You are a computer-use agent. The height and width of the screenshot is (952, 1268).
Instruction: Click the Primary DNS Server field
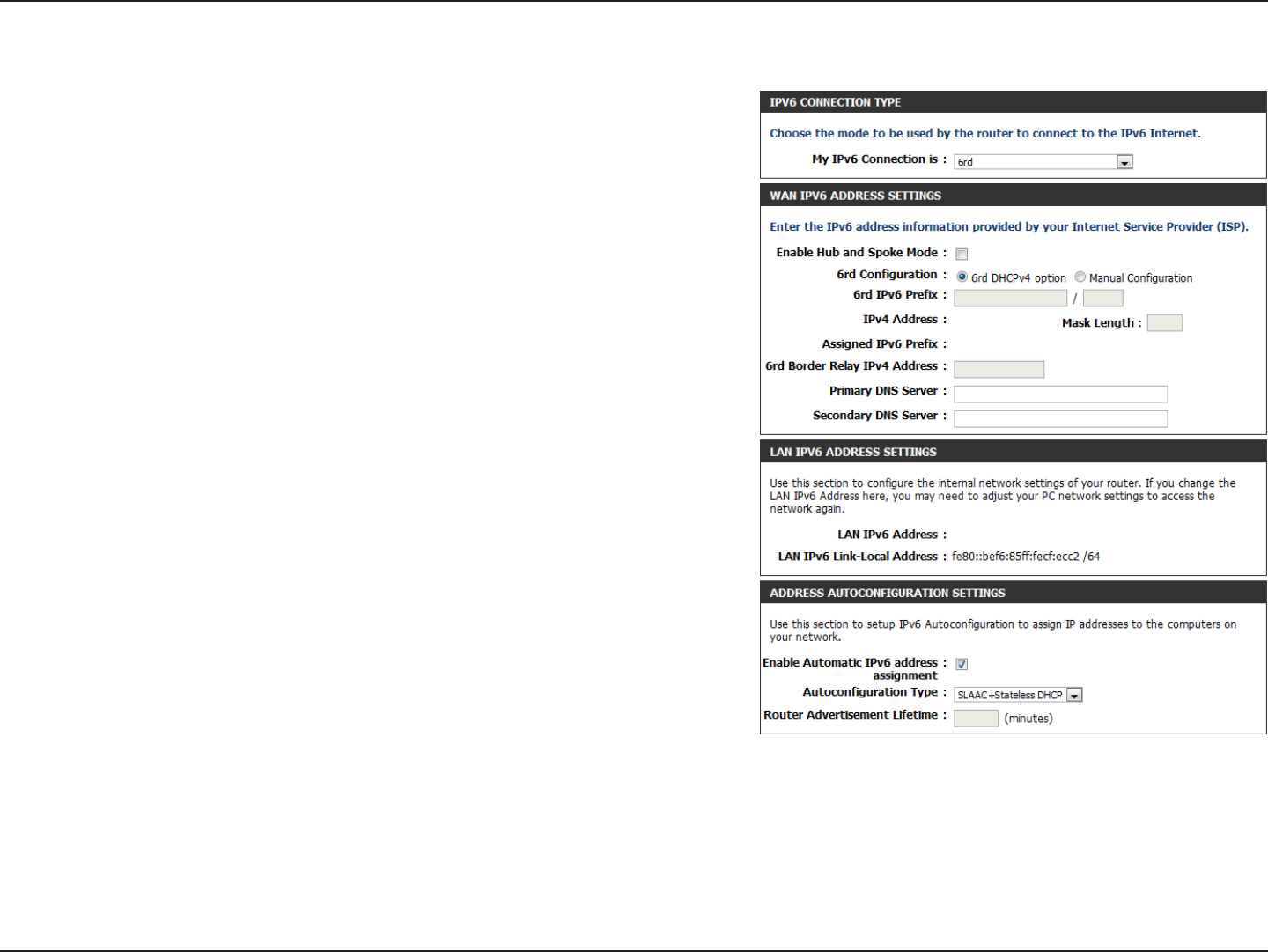[x=1060, y=394]
